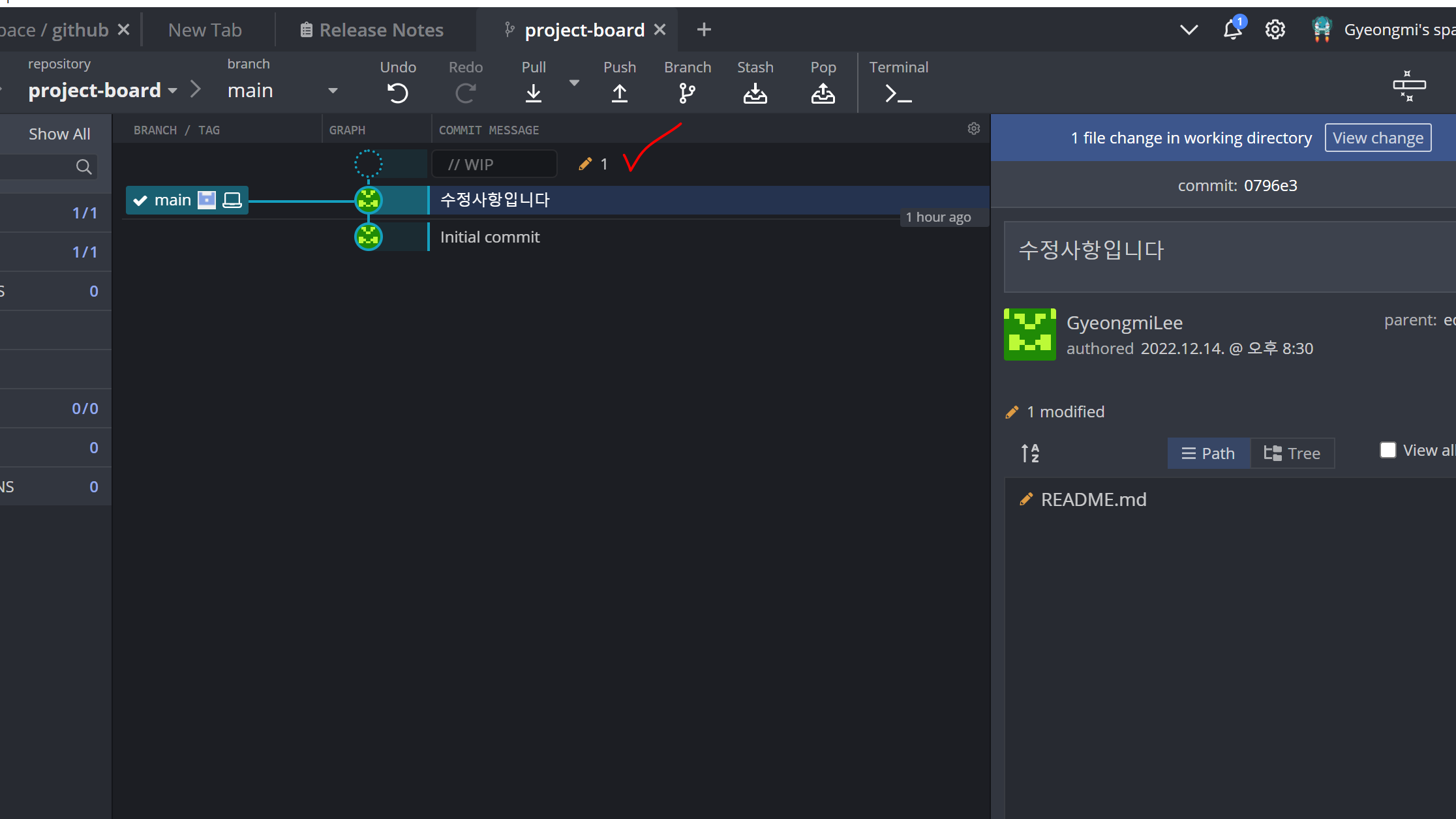Select the Initial commit row
The height and width of the screenshot is (819, 1456).
tap(490, 237)
